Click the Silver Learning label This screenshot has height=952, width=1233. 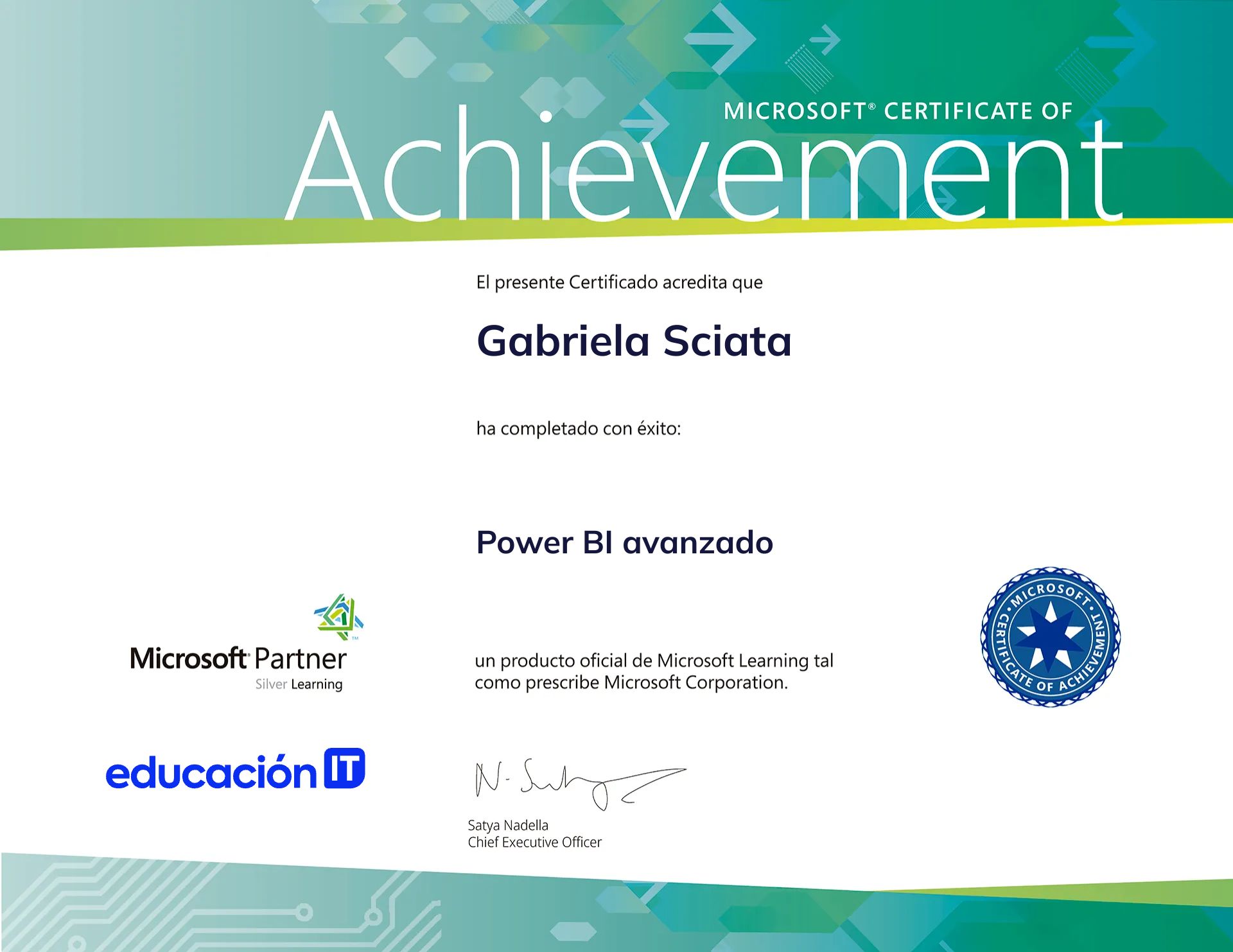(299, 684)
